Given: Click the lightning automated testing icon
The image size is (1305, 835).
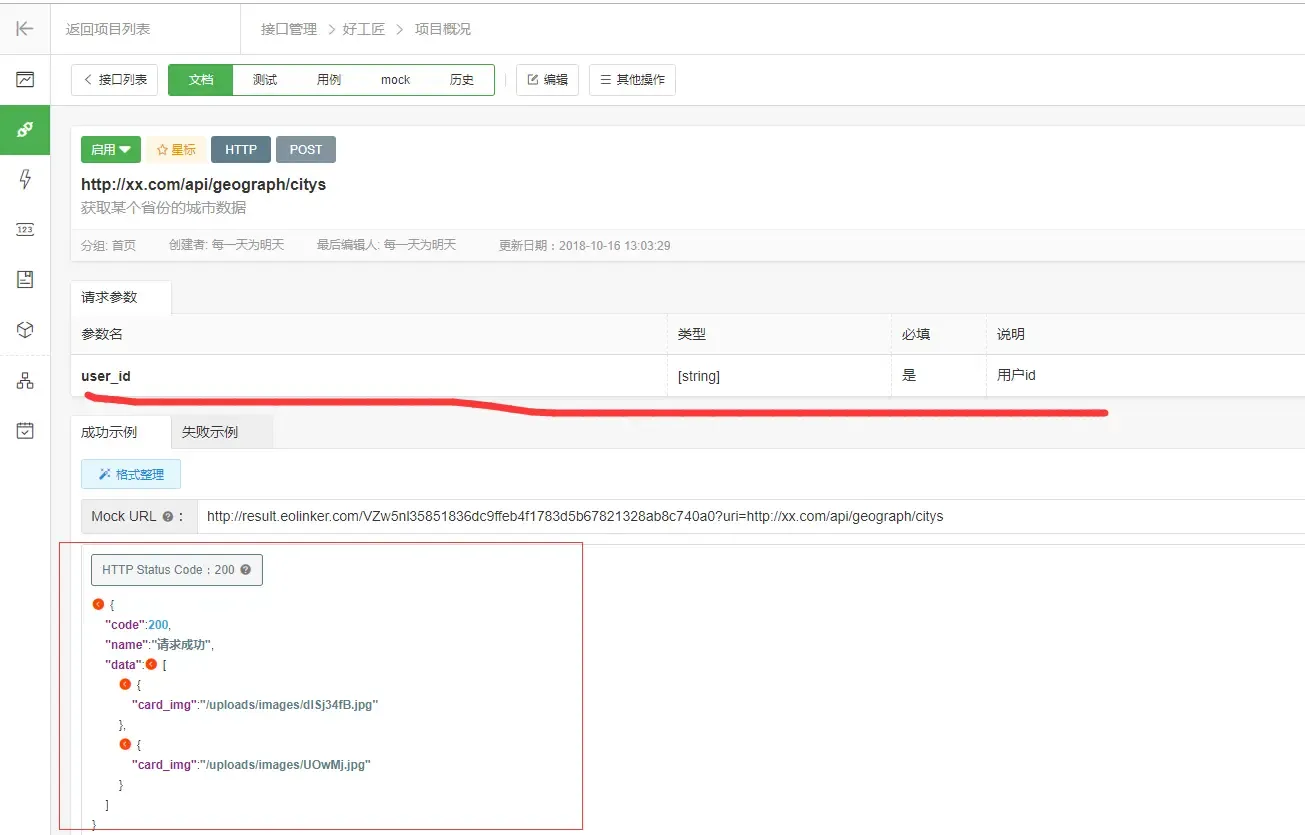Looking at the screenshot, I should point(24,180).
